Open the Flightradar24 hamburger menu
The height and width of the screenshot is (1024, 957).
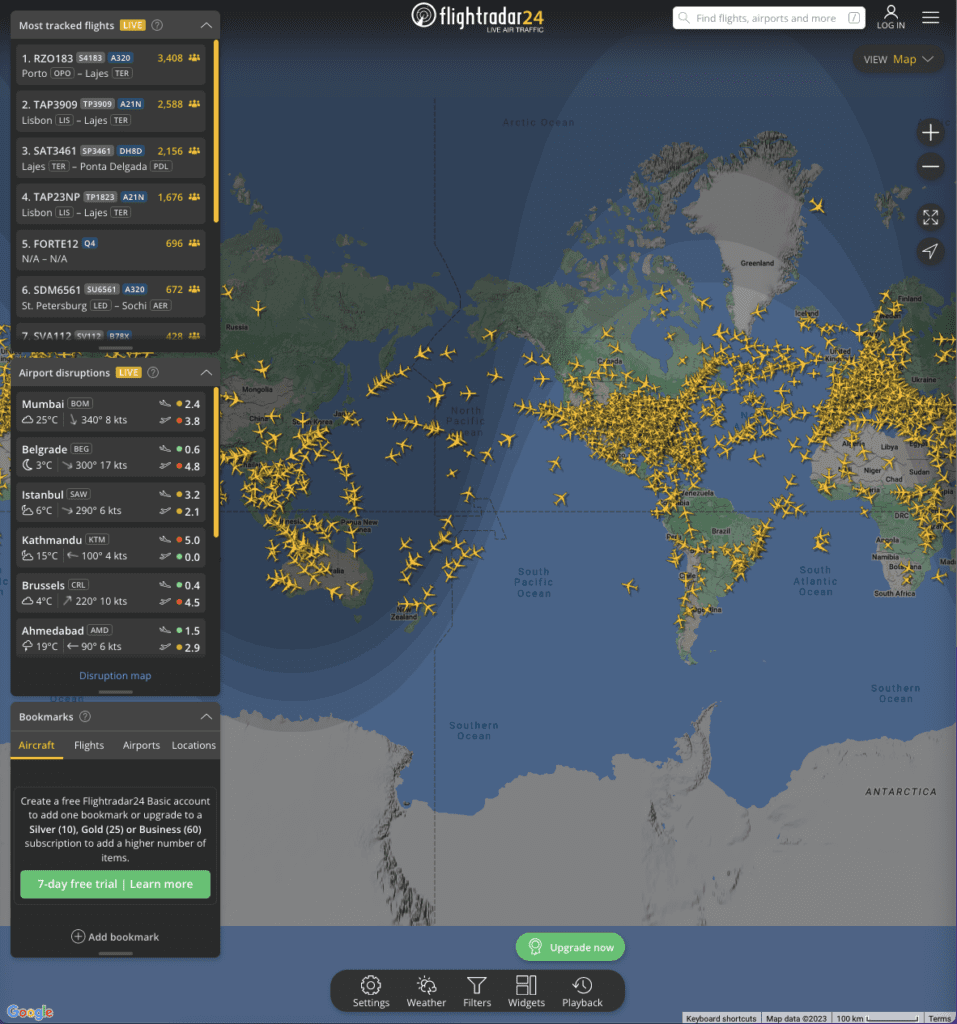[x=931, y=17]
